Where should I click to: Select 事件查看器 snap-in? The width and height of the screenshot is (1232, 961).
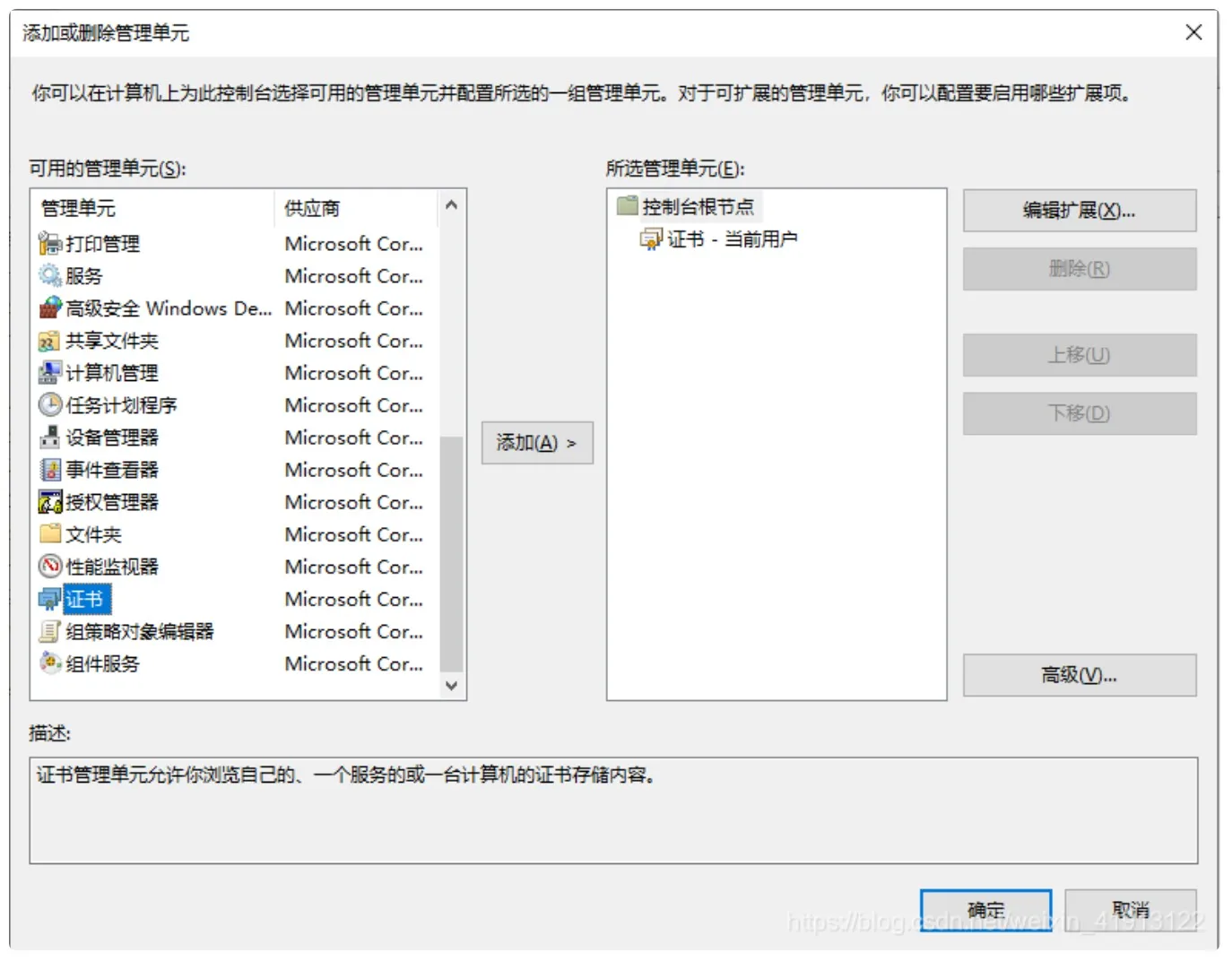pyautogui.click(x=111, y=470)
